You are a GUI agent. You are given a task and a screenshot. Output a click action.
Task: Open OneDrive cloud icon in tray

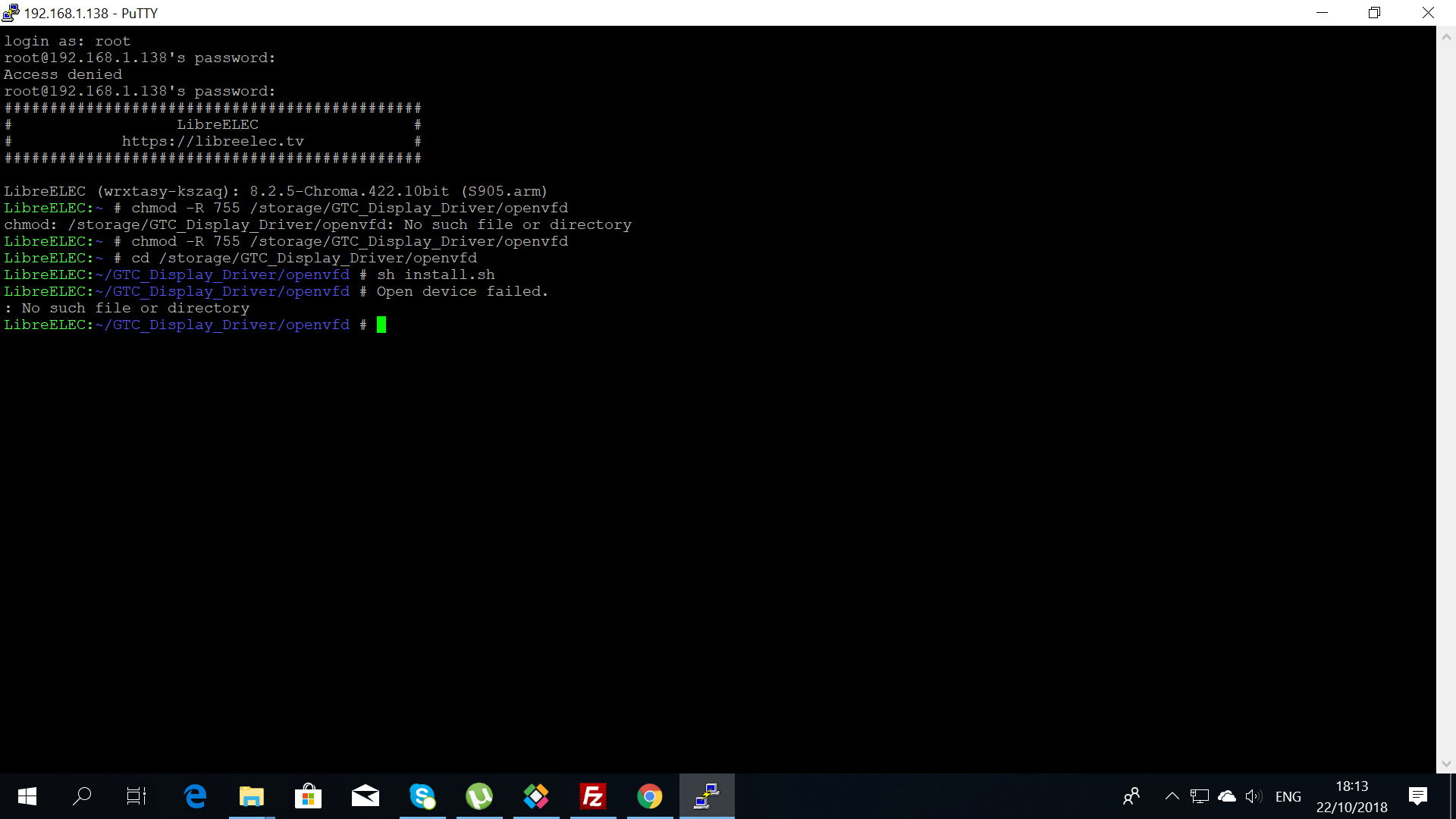pyautogui.click(x=1226, y=796)
